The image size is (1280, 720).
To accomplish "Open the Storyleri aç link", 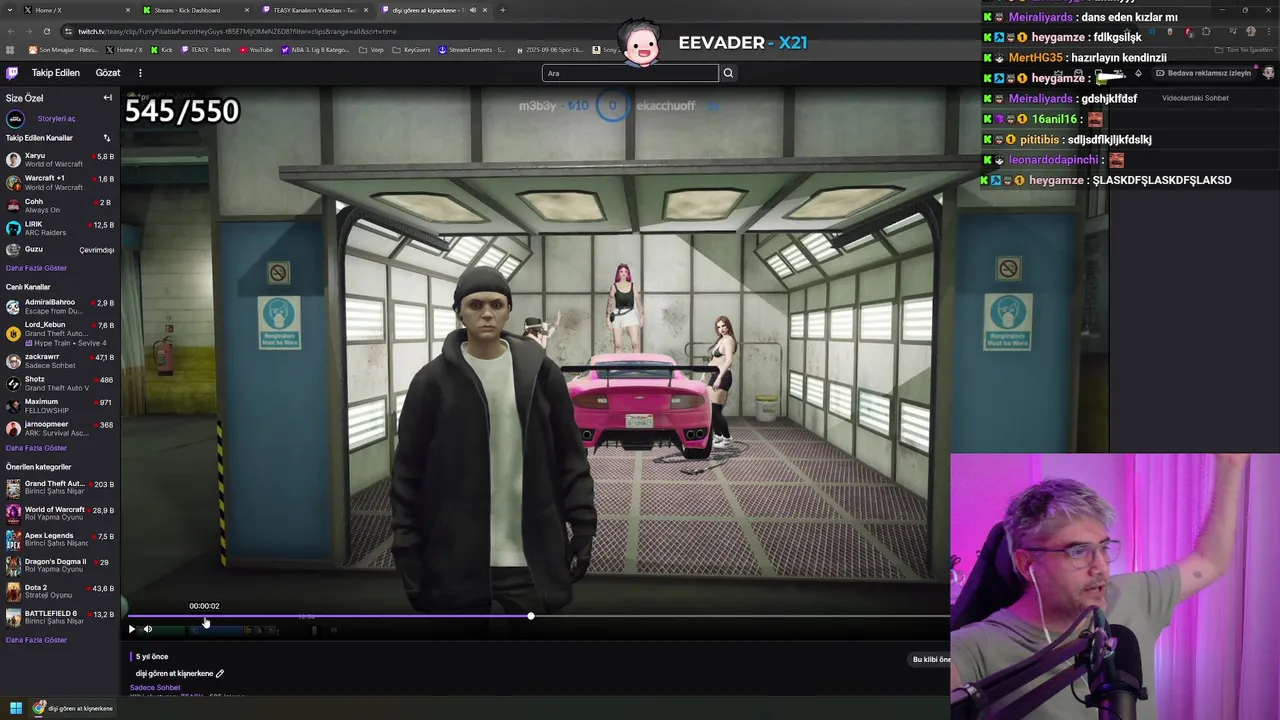I will tap(56, 118).
